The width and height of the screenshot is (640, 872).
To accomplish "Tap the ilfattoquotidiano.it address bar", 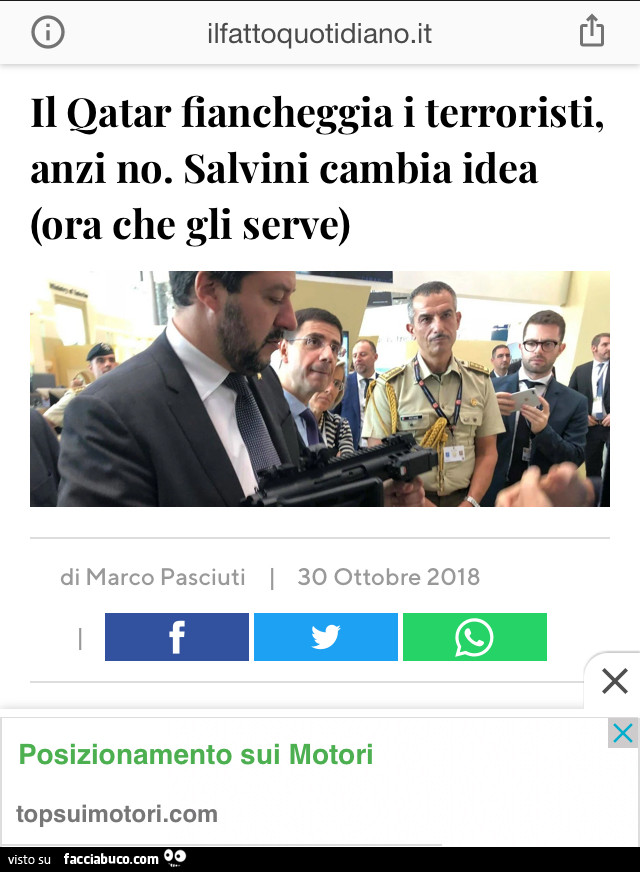I will [x=319, y=34].
